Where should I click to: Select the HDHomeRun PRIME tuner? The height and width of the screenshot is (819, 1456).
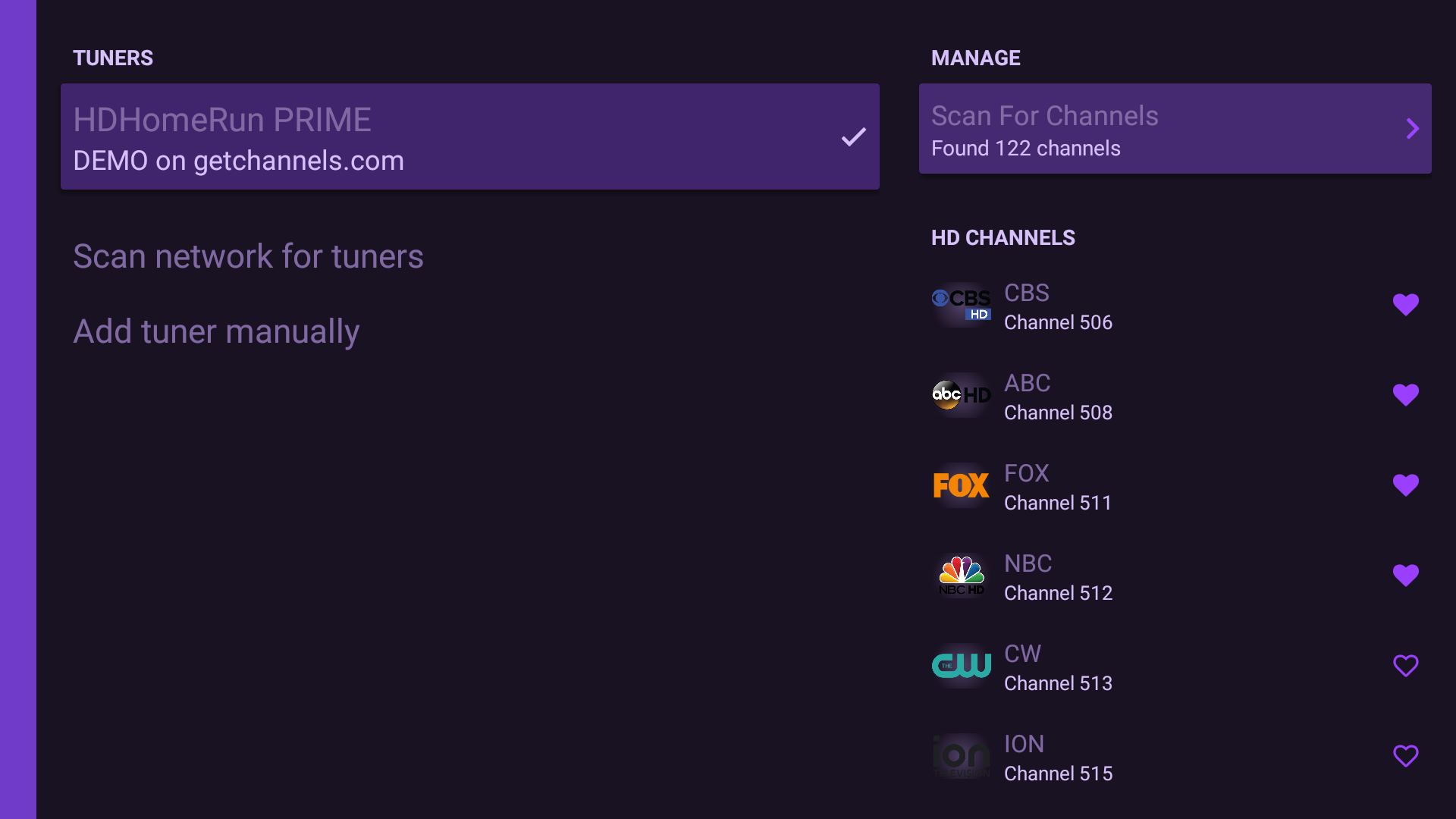[x=470, y=136]
